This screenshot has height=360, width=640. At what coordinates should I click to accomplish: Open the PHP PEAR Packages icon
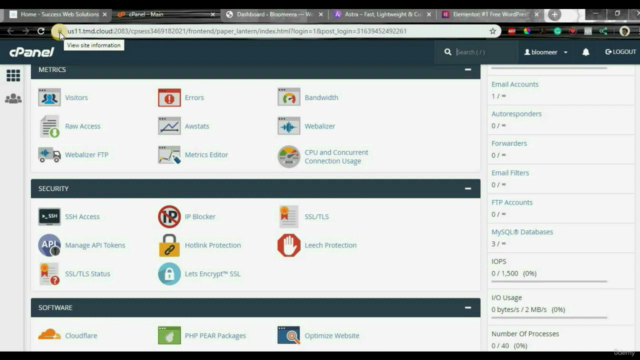coord(169,336)
